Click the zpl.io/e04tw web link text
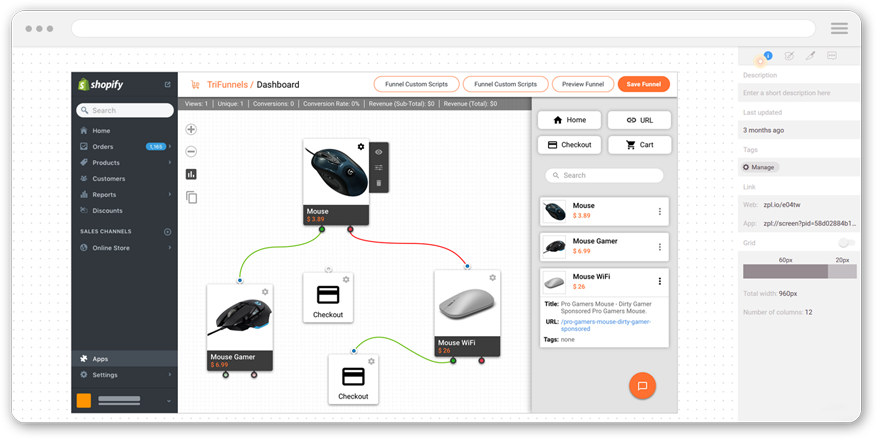Screen dimensions: 877x439 (784, 205)
